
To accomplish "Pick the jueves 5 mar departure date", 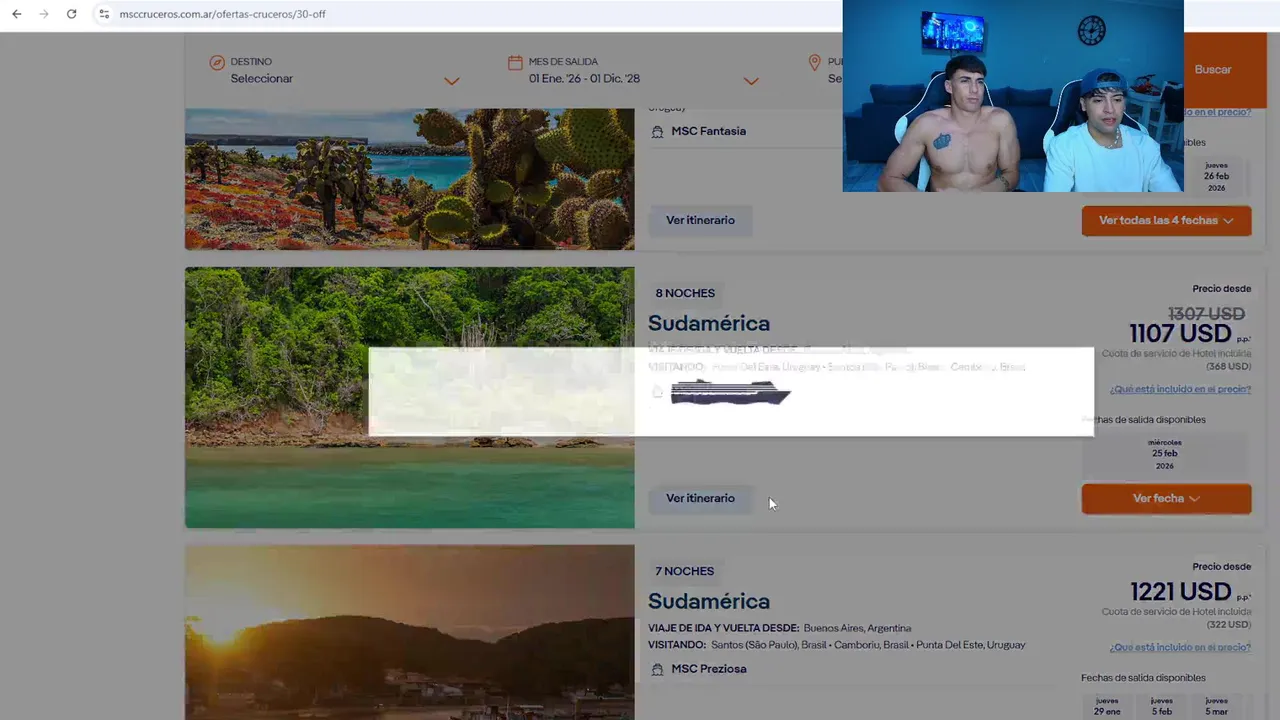I will click(1216, 706).
